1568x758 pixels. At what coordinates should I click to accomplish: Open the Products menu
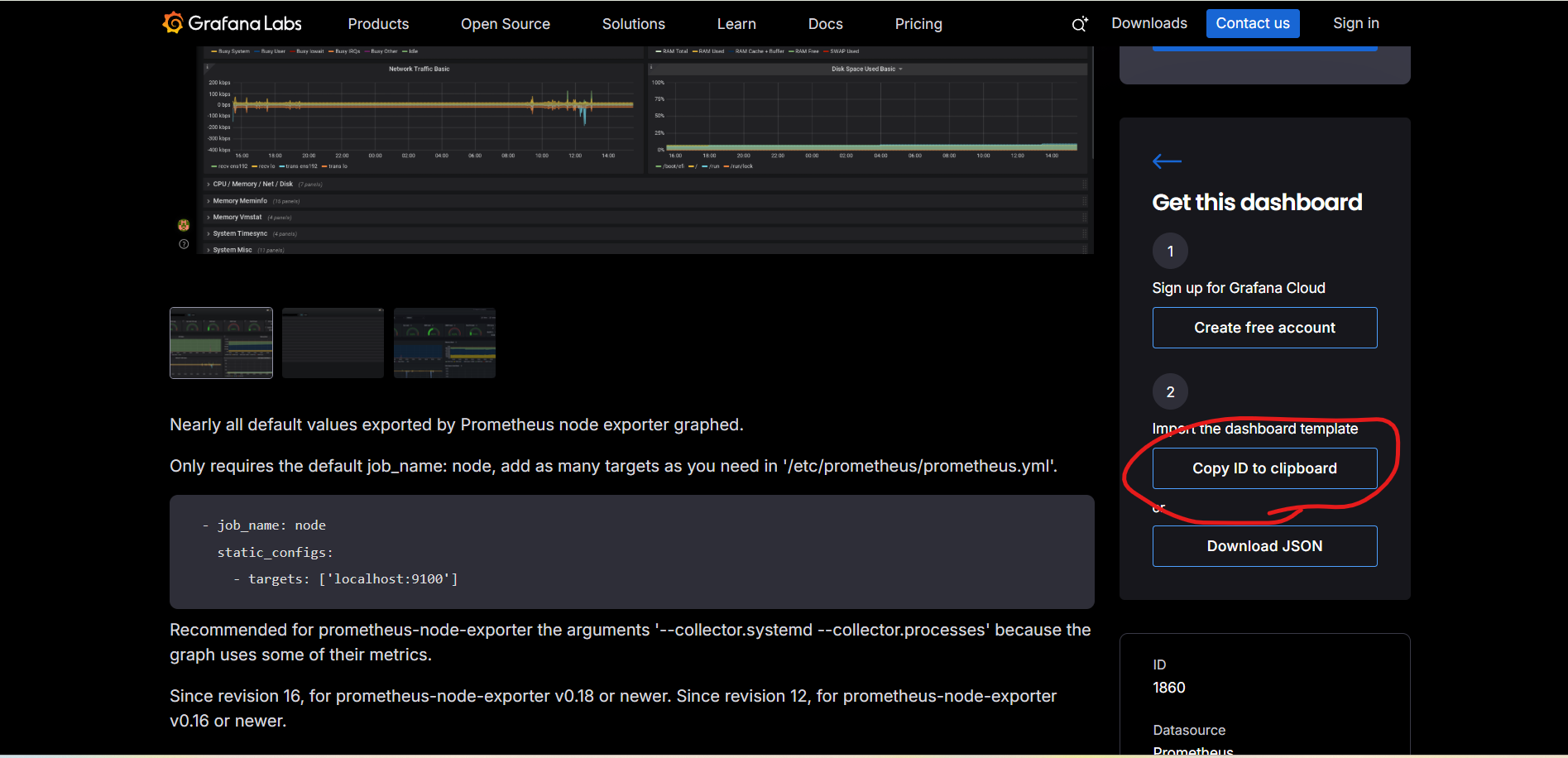coord(378,24)
